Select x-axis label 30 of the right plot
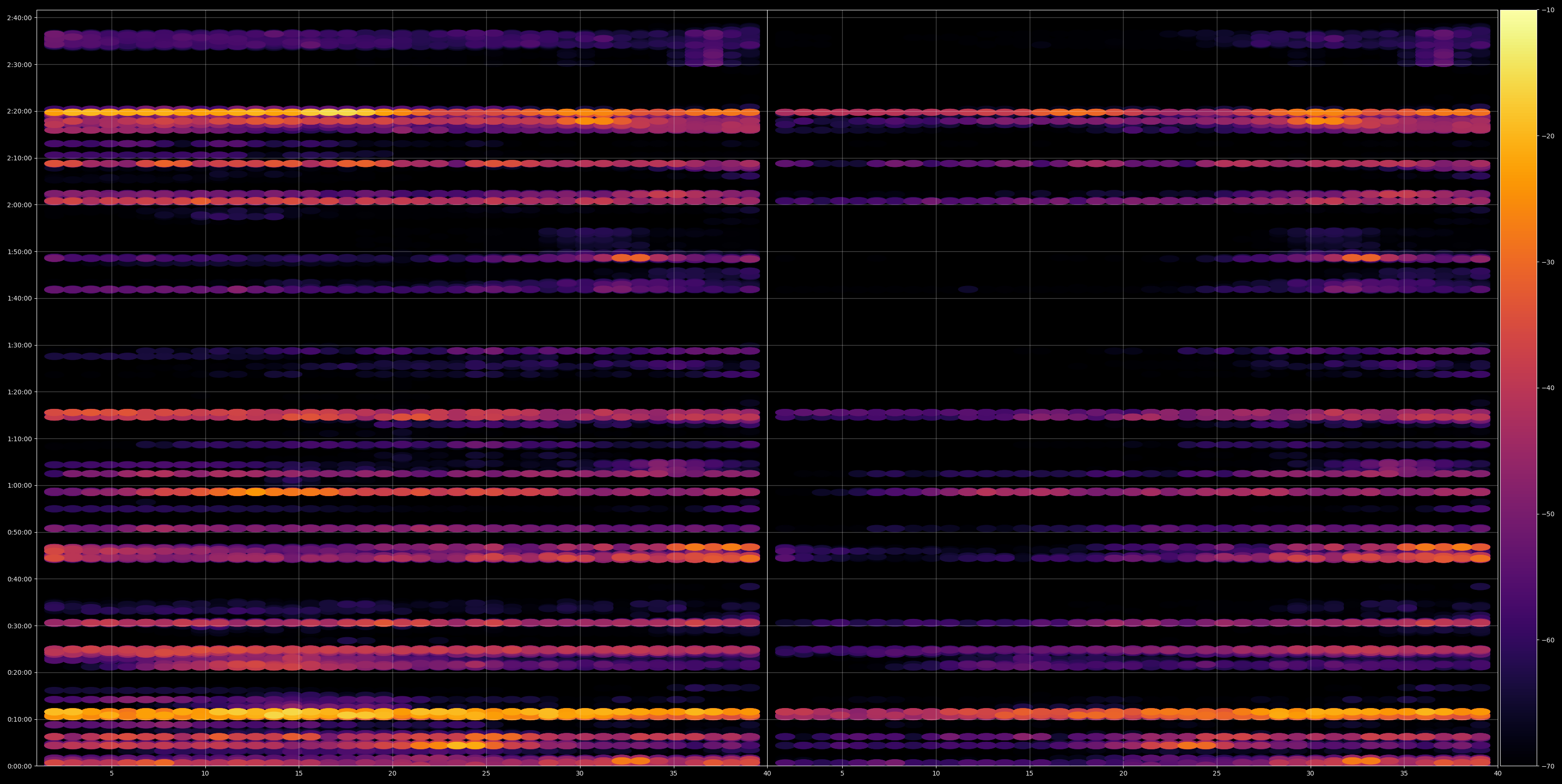1562x784 pixels. [x=1310, y=774]
